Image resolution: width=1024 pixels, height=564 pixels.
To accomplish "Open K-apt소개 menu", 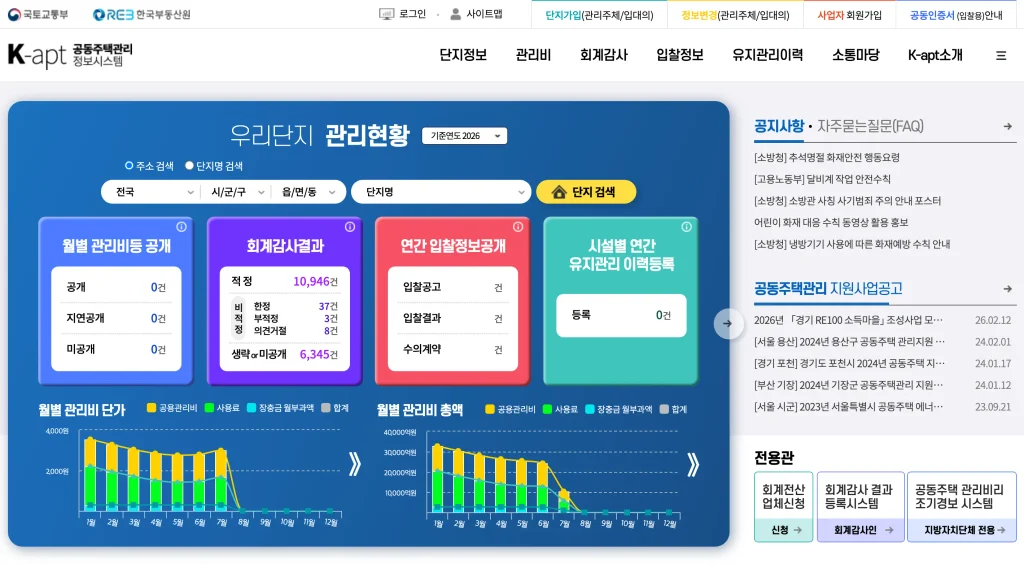I will coord(935,55).
